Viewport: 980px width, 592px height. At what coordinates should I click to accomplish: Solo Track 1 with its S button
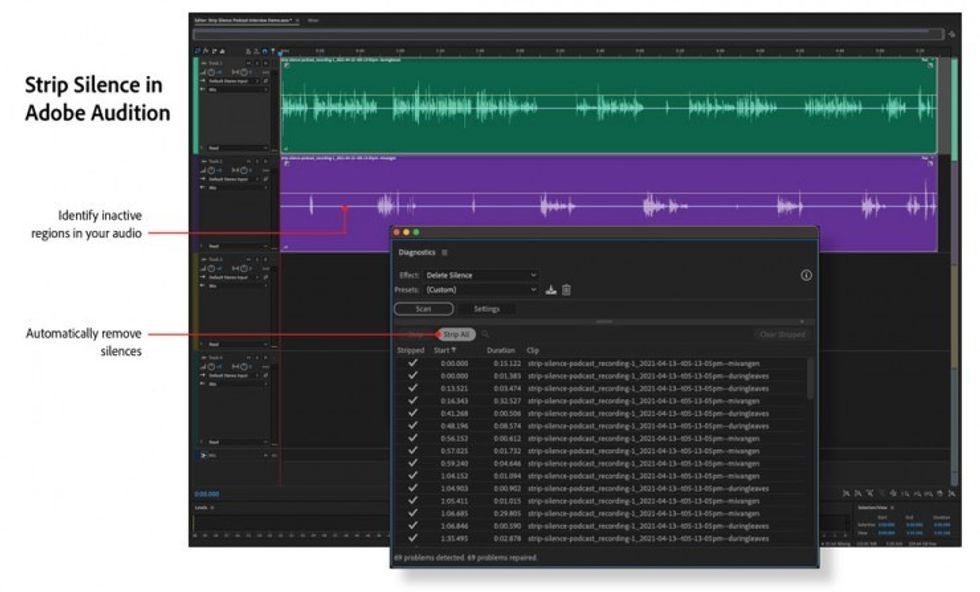258,63
